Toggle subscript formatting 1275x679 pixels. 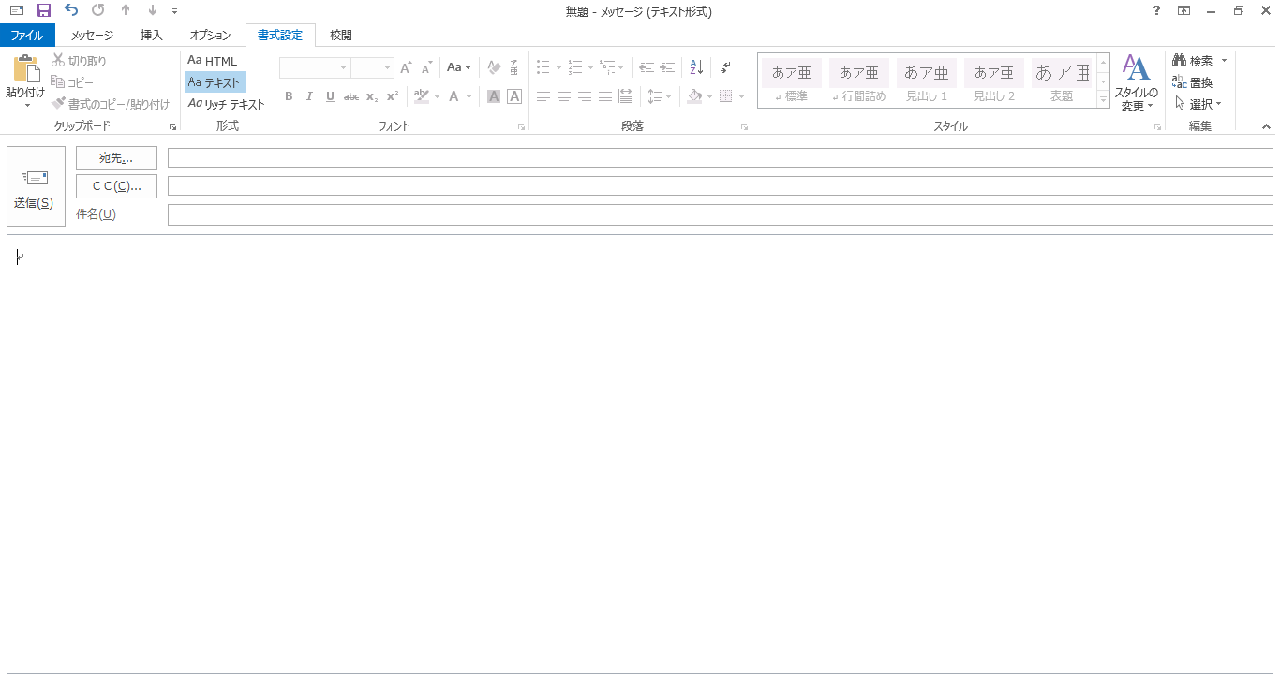pos(372,97)
